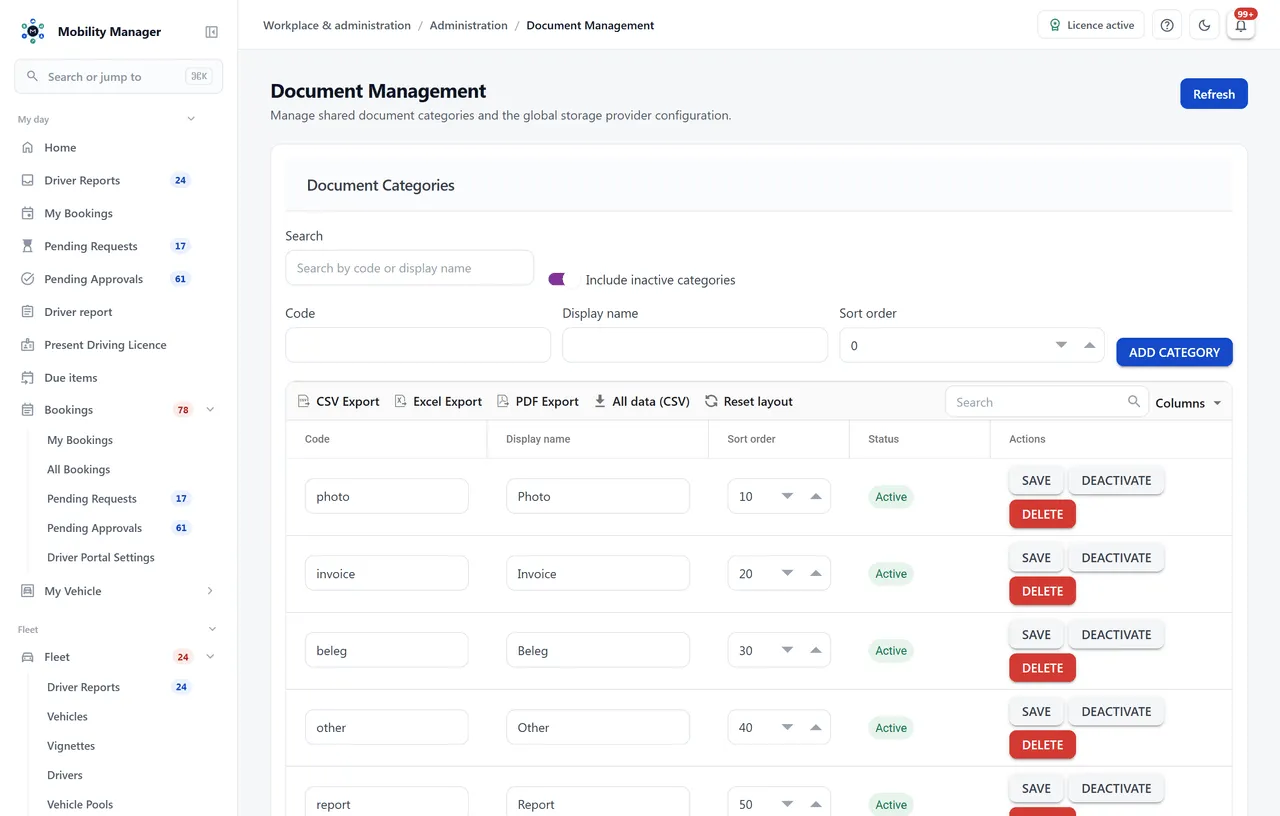Open All Bookings submenu item

[79, 469]
